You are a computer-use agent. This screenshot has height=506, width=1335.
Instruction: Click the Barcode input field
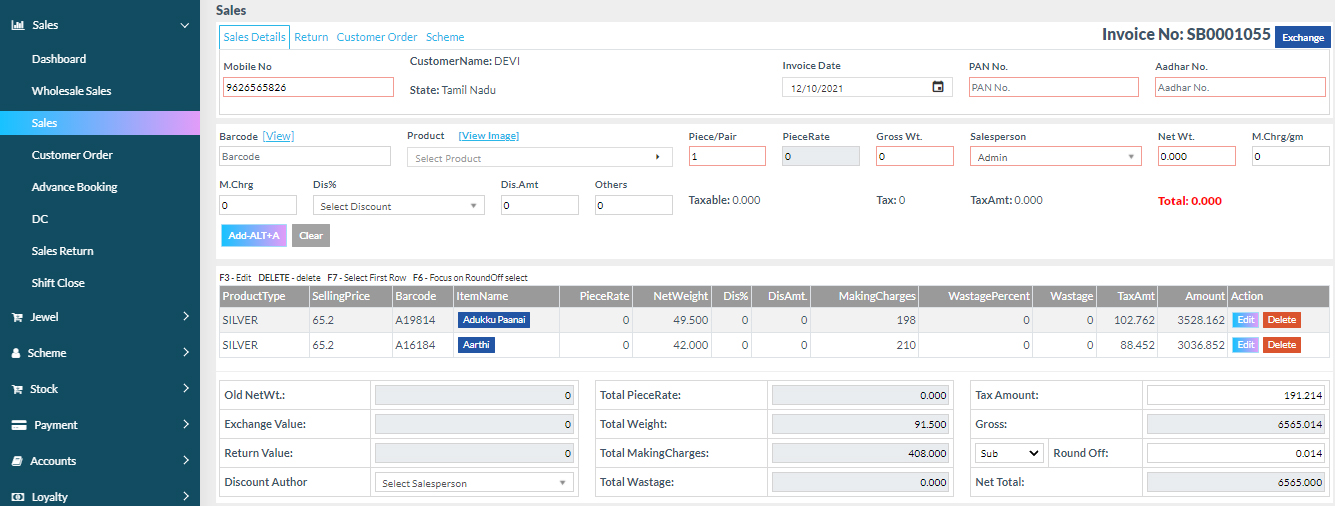point(305,157)
